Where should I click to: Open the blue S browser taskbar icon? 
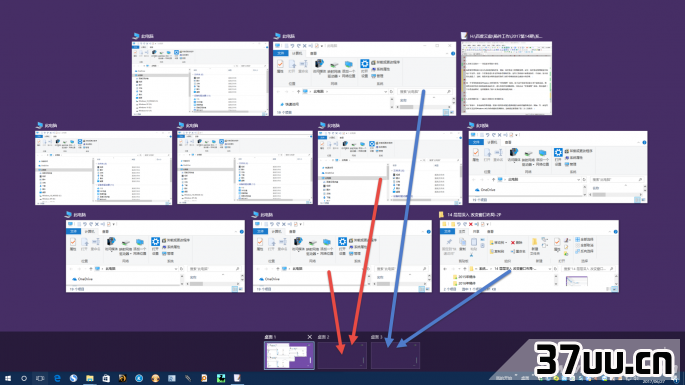pyautogui.click(x=73, y=378)
